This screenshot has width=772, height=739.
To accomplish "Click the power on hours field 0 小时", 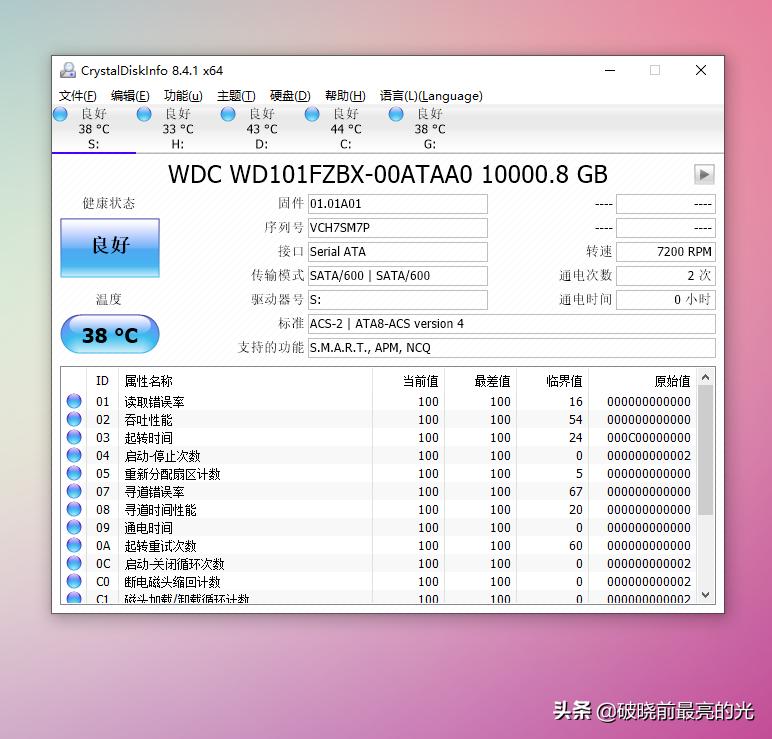I will [x=666, y=300].
